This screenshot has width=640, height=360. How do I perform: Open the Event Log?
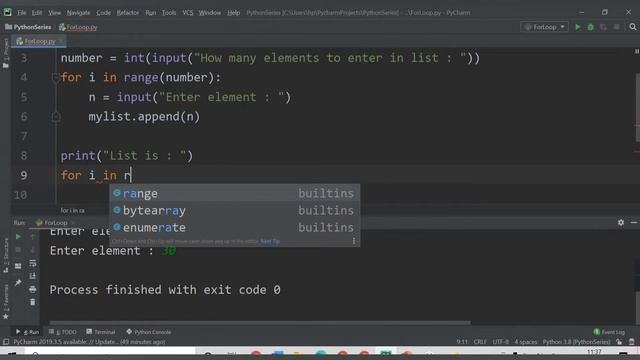coord(609,332)
